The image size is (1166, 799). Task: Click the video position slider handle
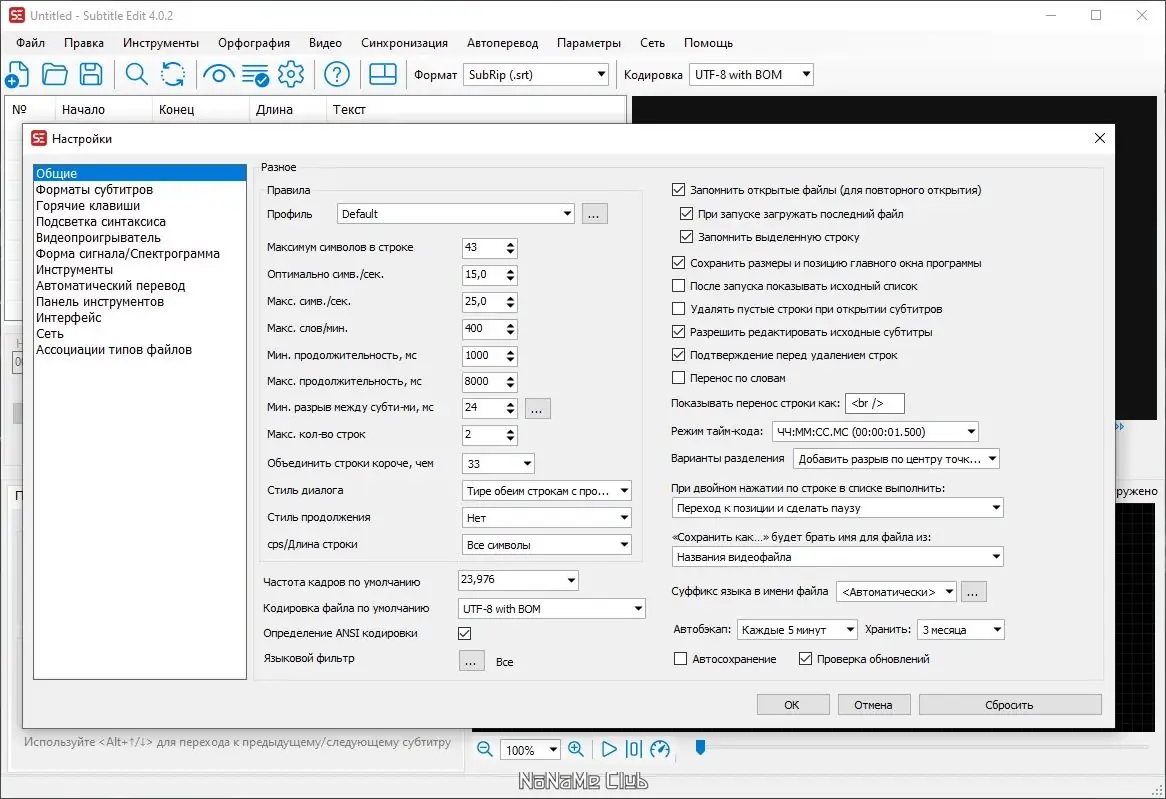coord(700,747)
